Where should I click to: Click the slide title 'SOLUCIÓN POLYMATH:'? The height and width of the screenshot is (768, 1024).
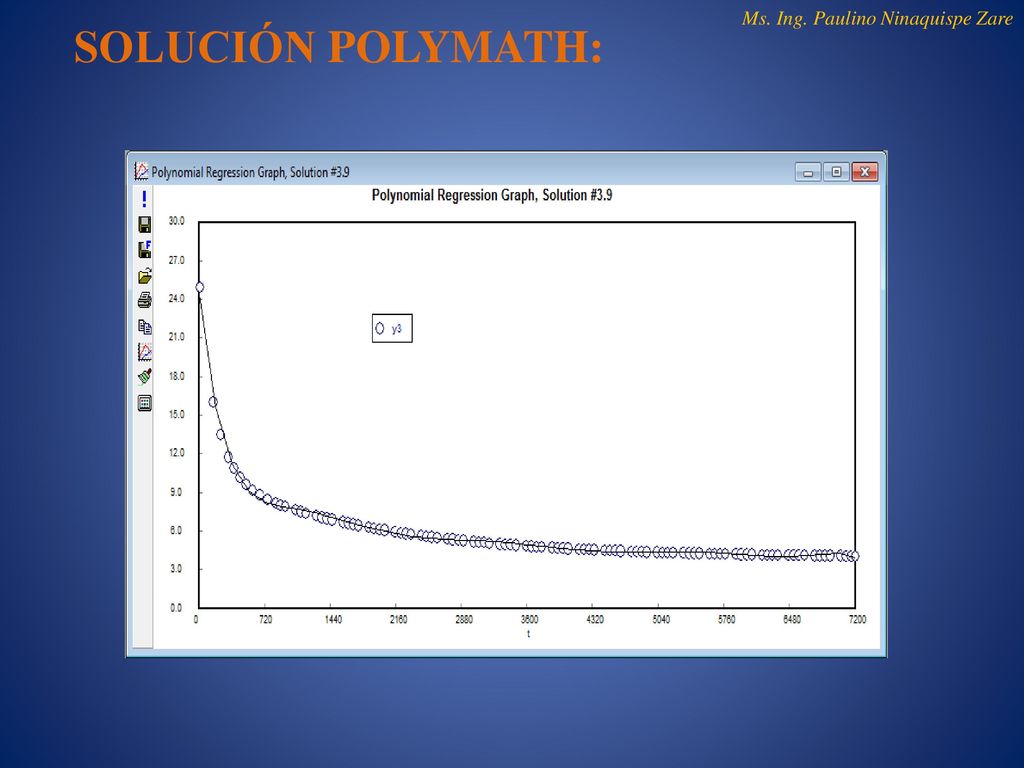(x=338, y=46)
